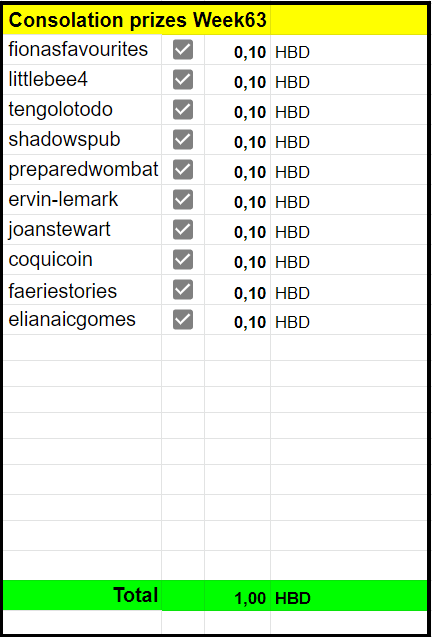Toggle the checkbox next to littlebee4
Viewport: 432px width, 637px height.
182,80
